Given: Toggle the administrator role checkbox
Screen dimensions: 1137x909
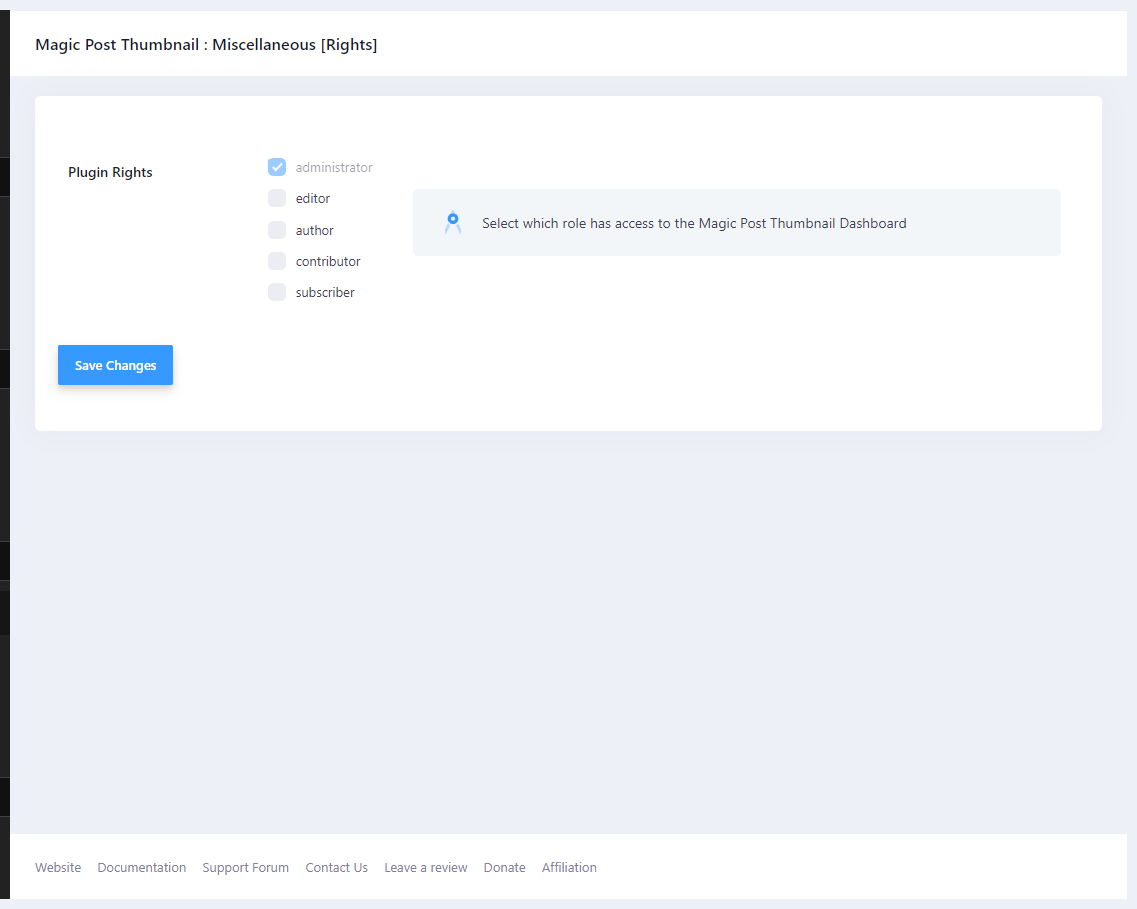Looking at the screenshot, I should point(277,167).
